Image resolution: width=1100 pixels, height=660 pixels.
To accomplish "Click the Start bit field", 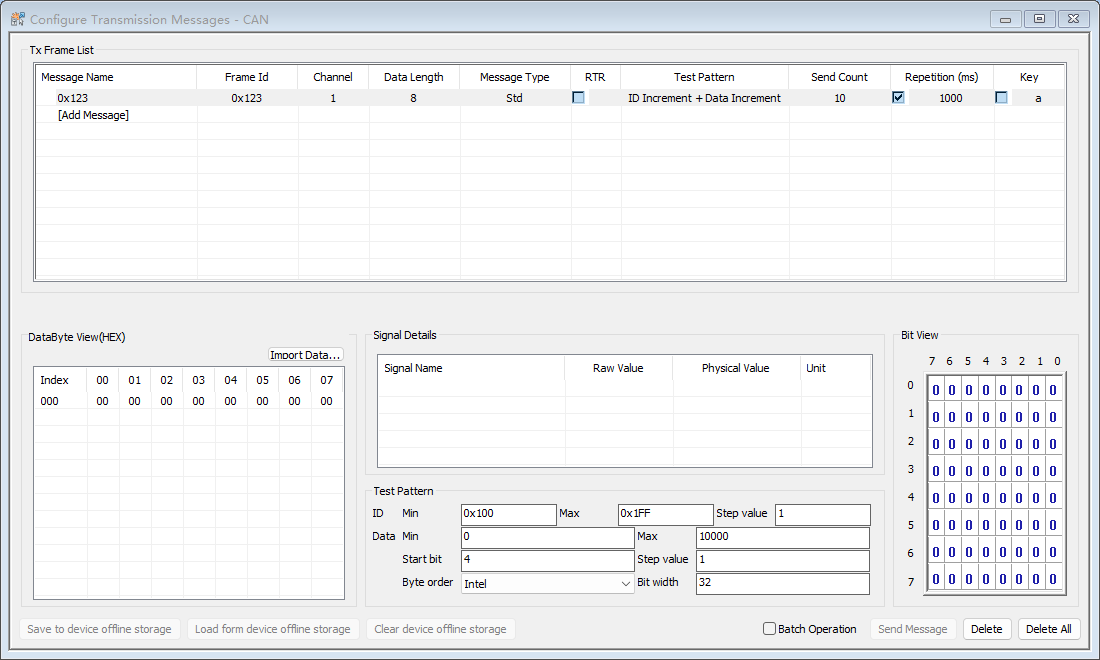I will tap(547, 560).
